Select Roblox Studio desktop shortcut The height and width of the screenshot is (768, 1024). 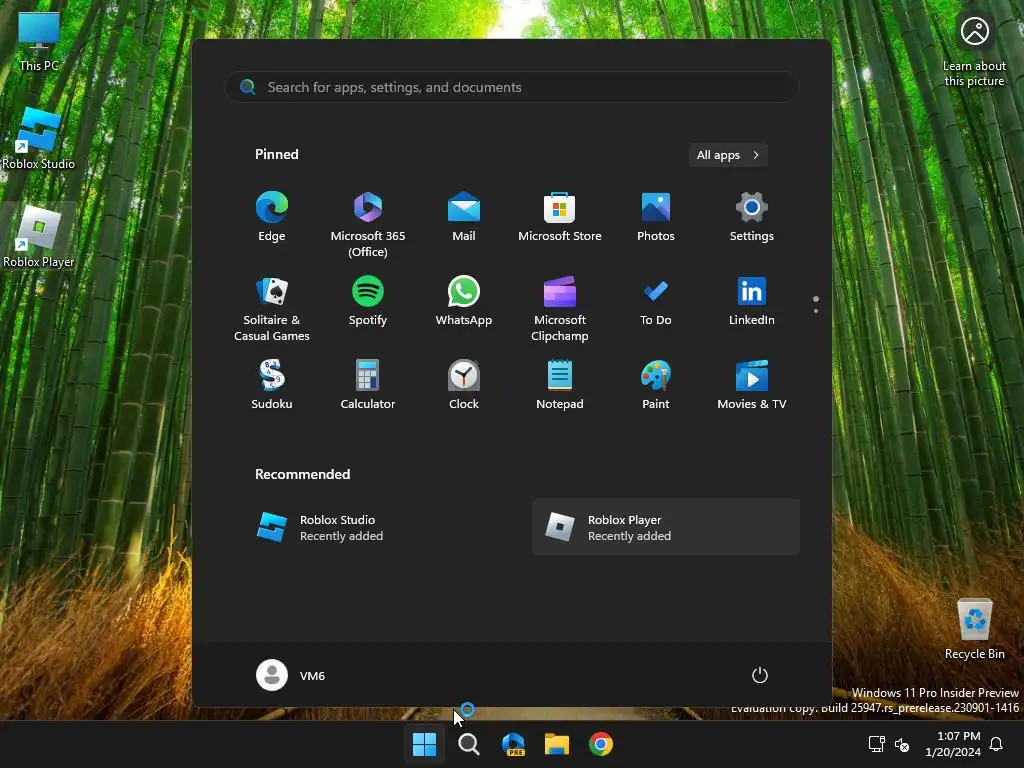[x=39, y=138]
